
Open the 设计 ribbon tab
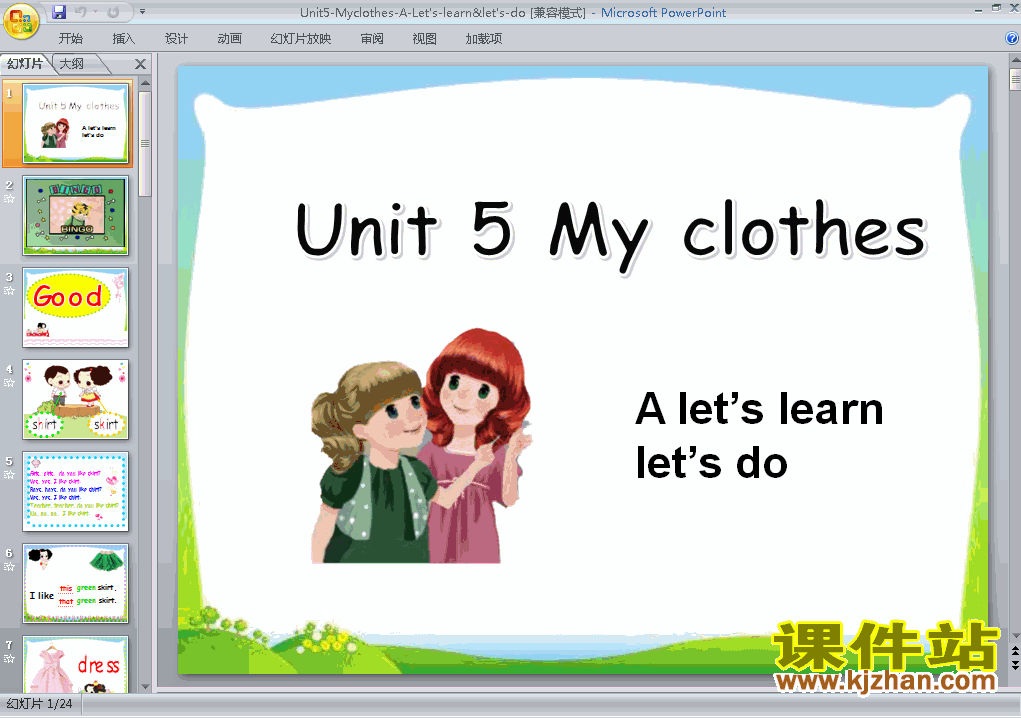tap(176, 38)
